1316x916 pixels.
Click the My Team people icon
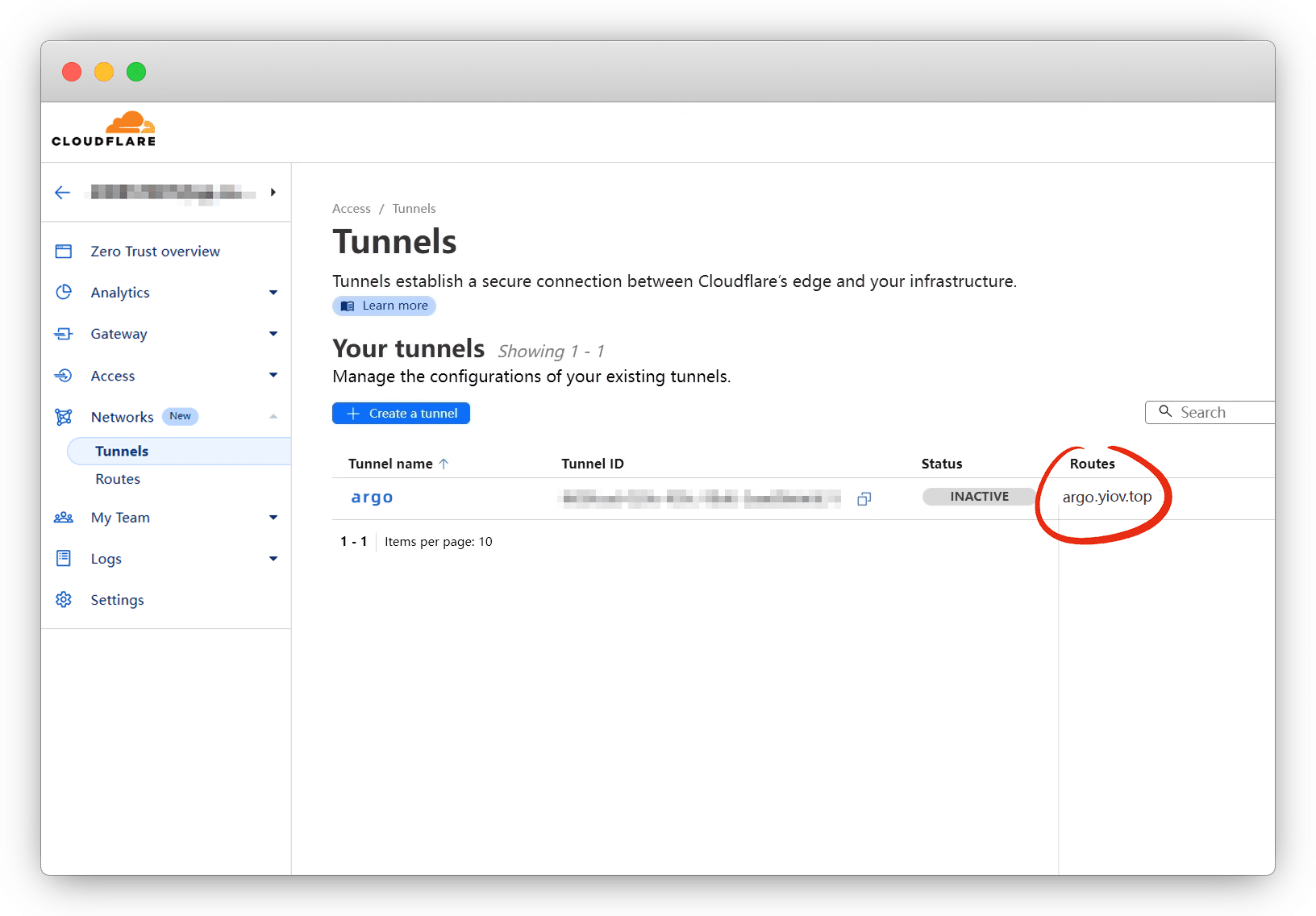point(64,518)
